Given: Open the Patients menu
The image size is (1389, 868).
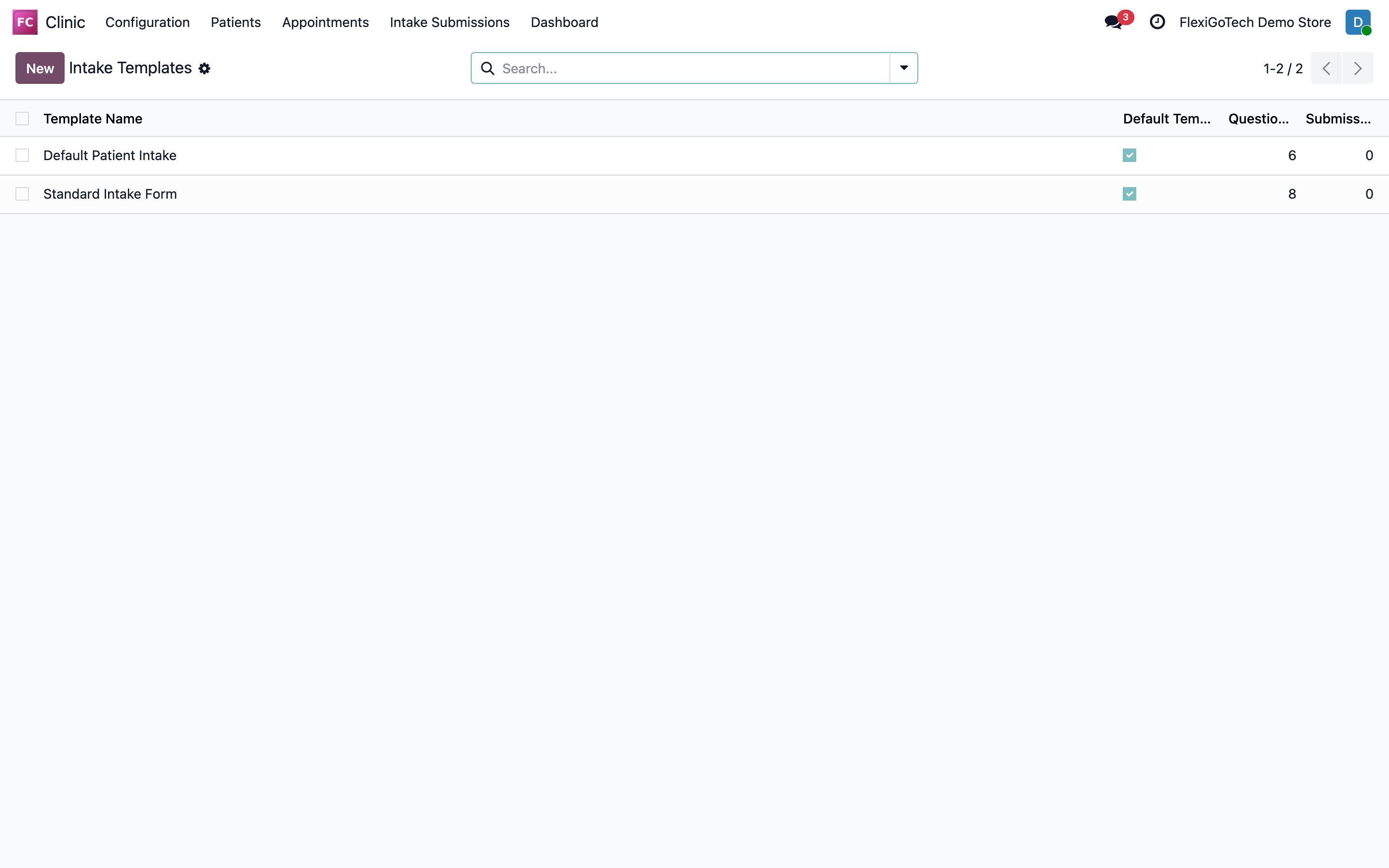Looking at the screenshot, I should click(236, 22).
